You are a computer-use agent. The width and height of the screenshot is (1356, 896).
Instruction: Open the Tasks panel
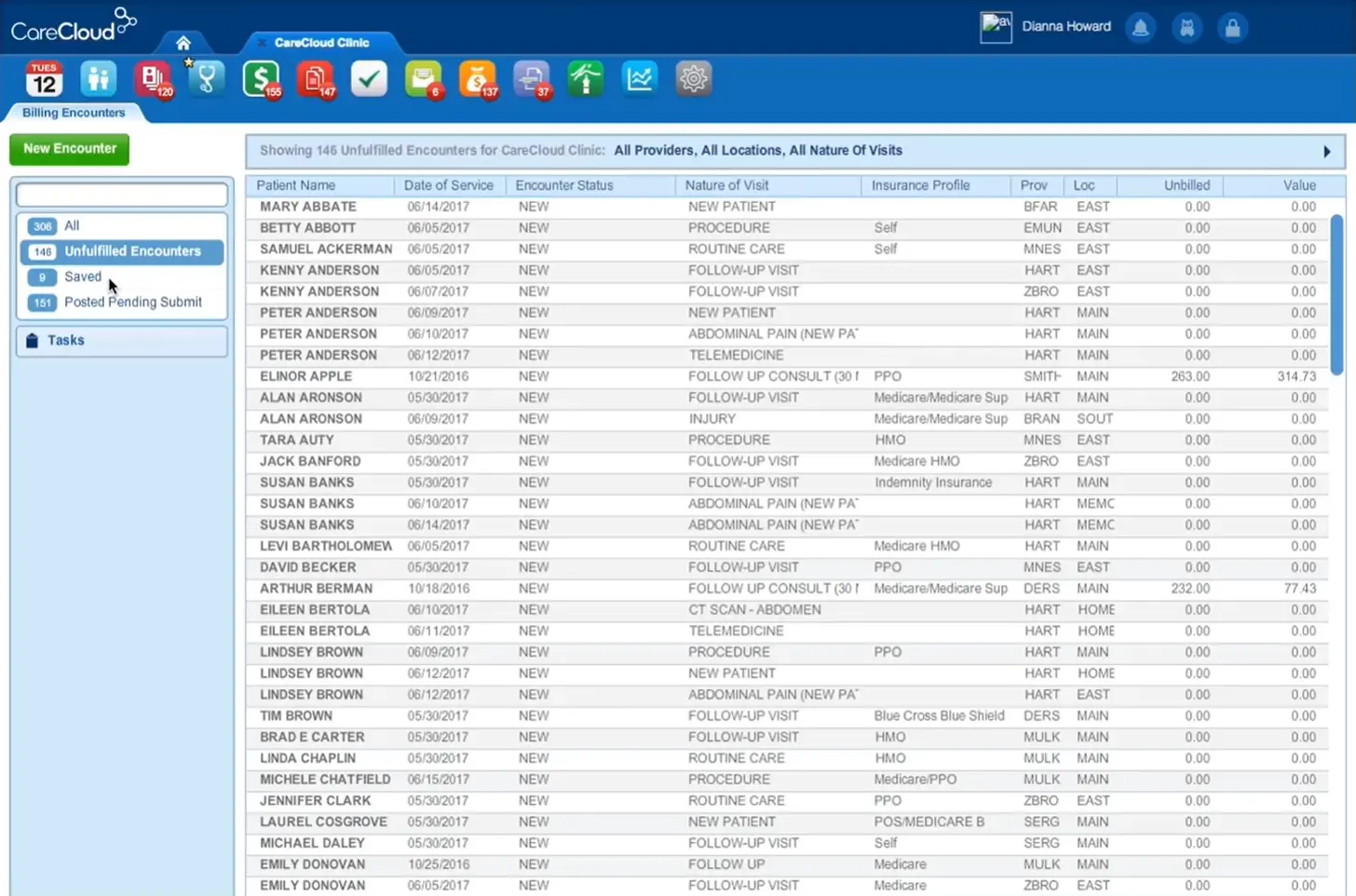click(x=122, y=341)
